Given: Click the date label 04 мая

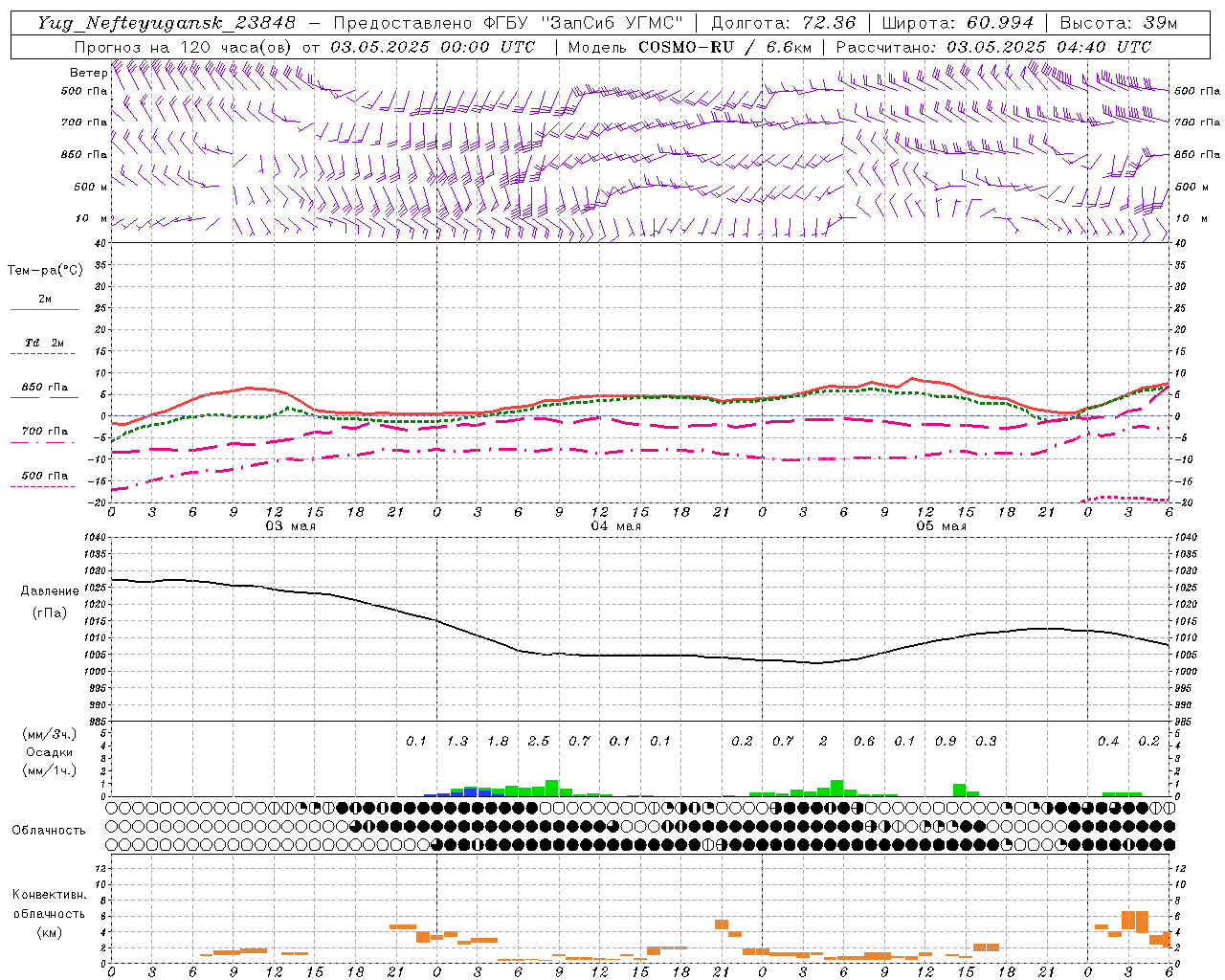Looking at the screenshot, I should [615, 526].
